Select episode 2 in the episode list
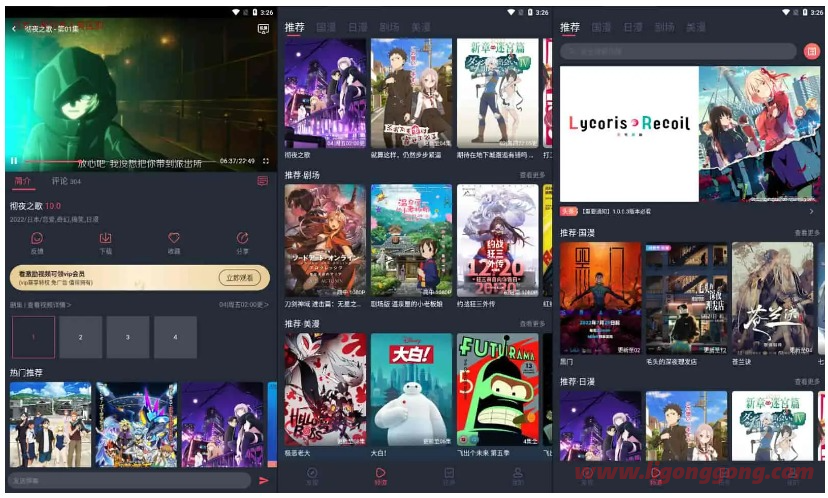The image size is (828, 498). tap(80, 337)
